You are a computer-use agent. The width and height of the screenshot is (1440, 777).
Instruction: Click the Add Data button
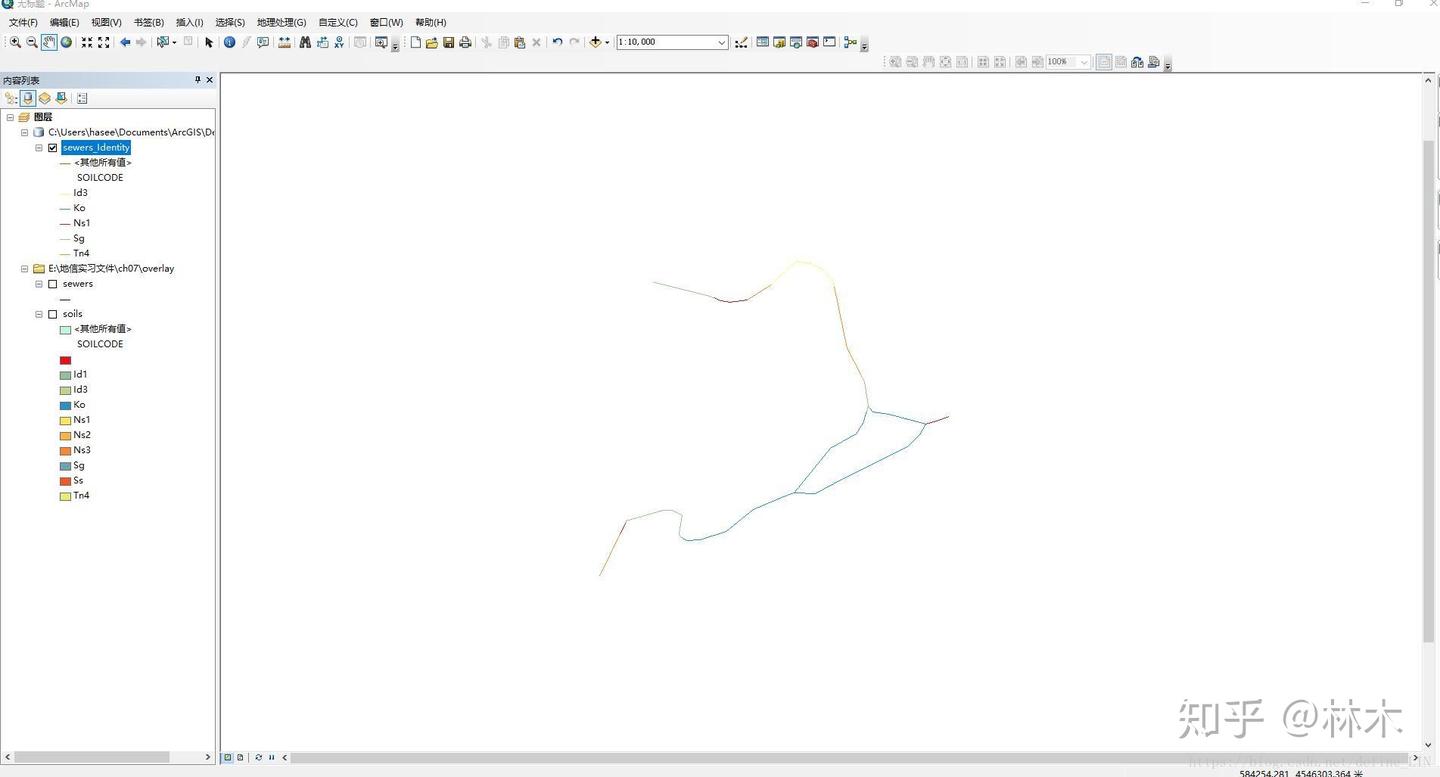point(595,42)
